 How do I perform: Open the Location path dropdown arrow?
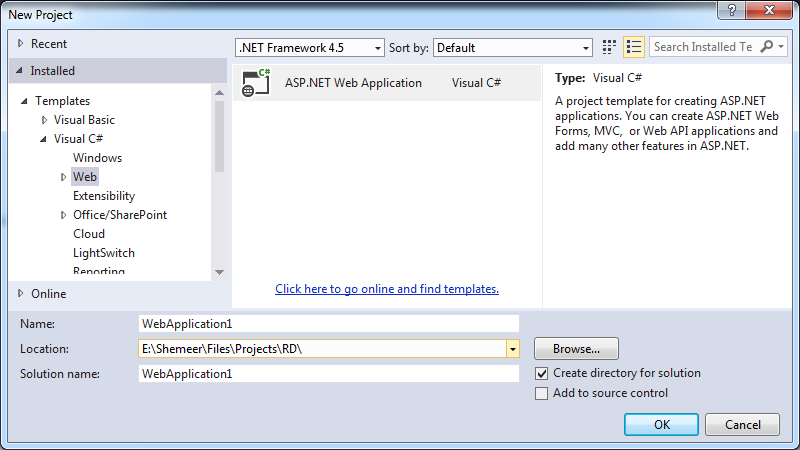(x=512, y=349)
